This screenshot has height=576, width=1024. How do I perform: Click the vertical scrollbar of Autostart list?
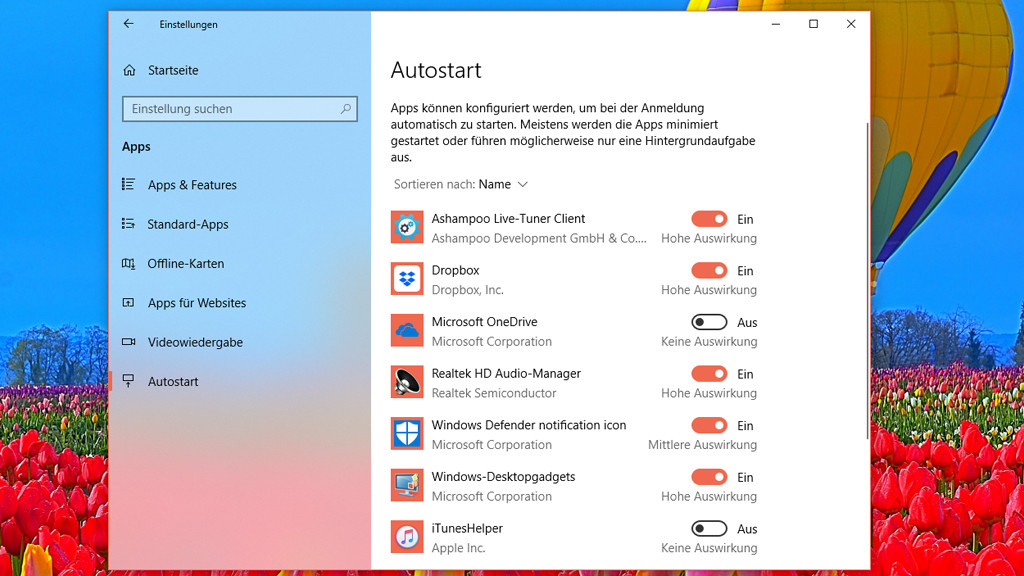[867, 281]
